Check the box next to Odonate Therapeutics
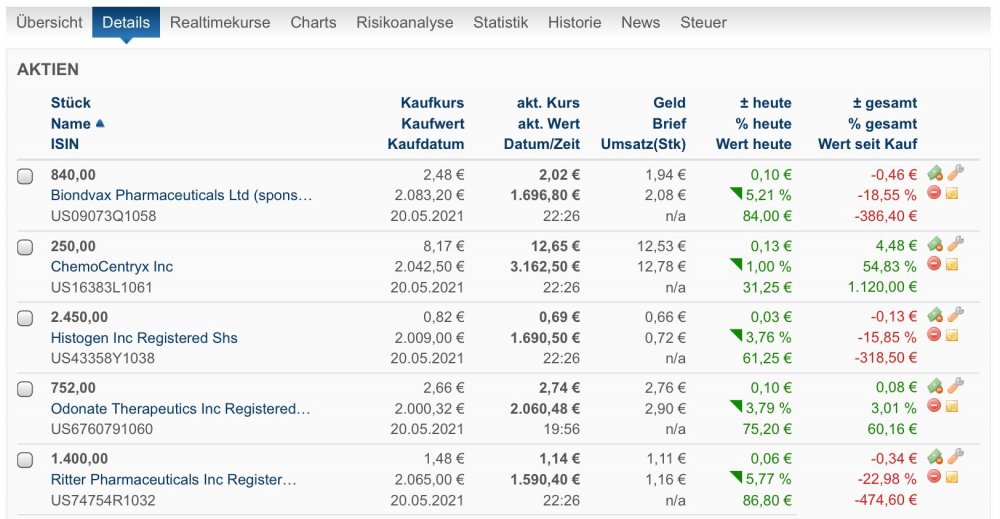Image resolution: width=1000 pixels, height=519 pixels. tap(25, 390)
